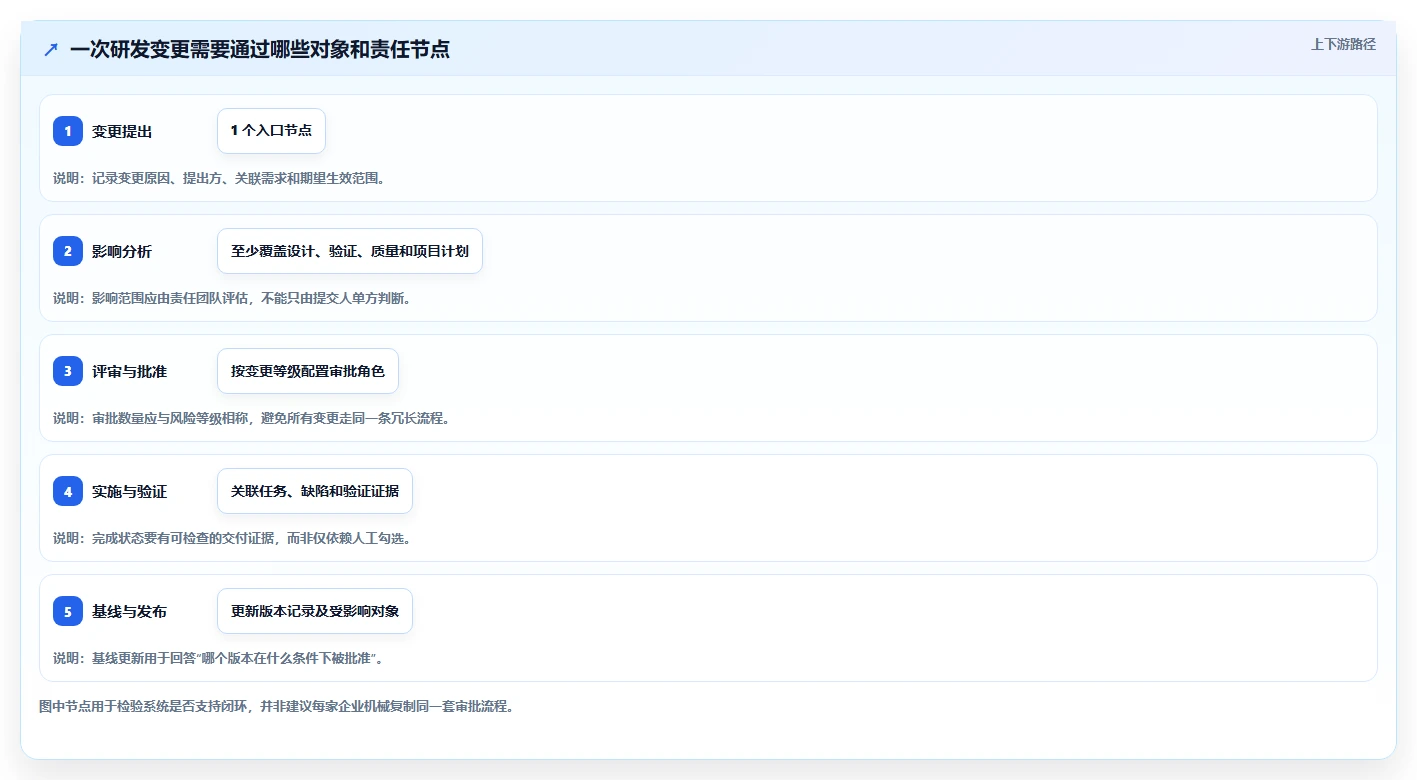
Task: Click the description starting 基线更新用于回答
Action: click(218, 658)
